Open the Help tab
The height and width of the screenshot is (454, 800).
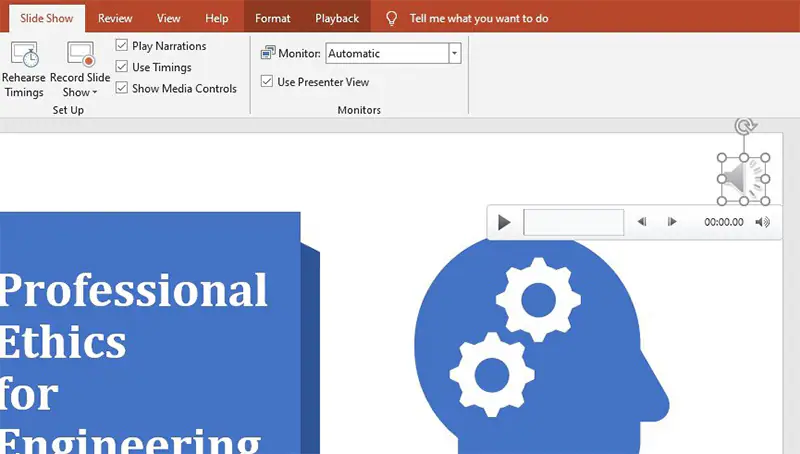216,18
